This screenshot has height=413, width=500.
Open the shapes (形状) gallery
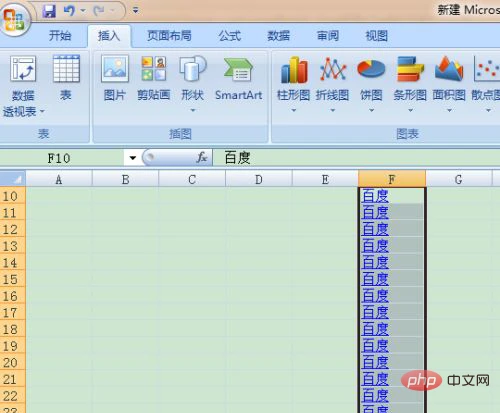193,83
